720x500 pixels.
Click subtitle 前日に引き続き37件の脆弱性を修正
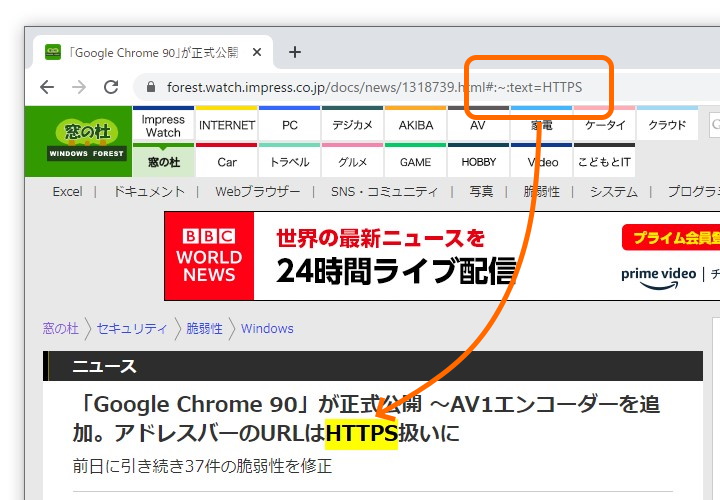(202, 466)
